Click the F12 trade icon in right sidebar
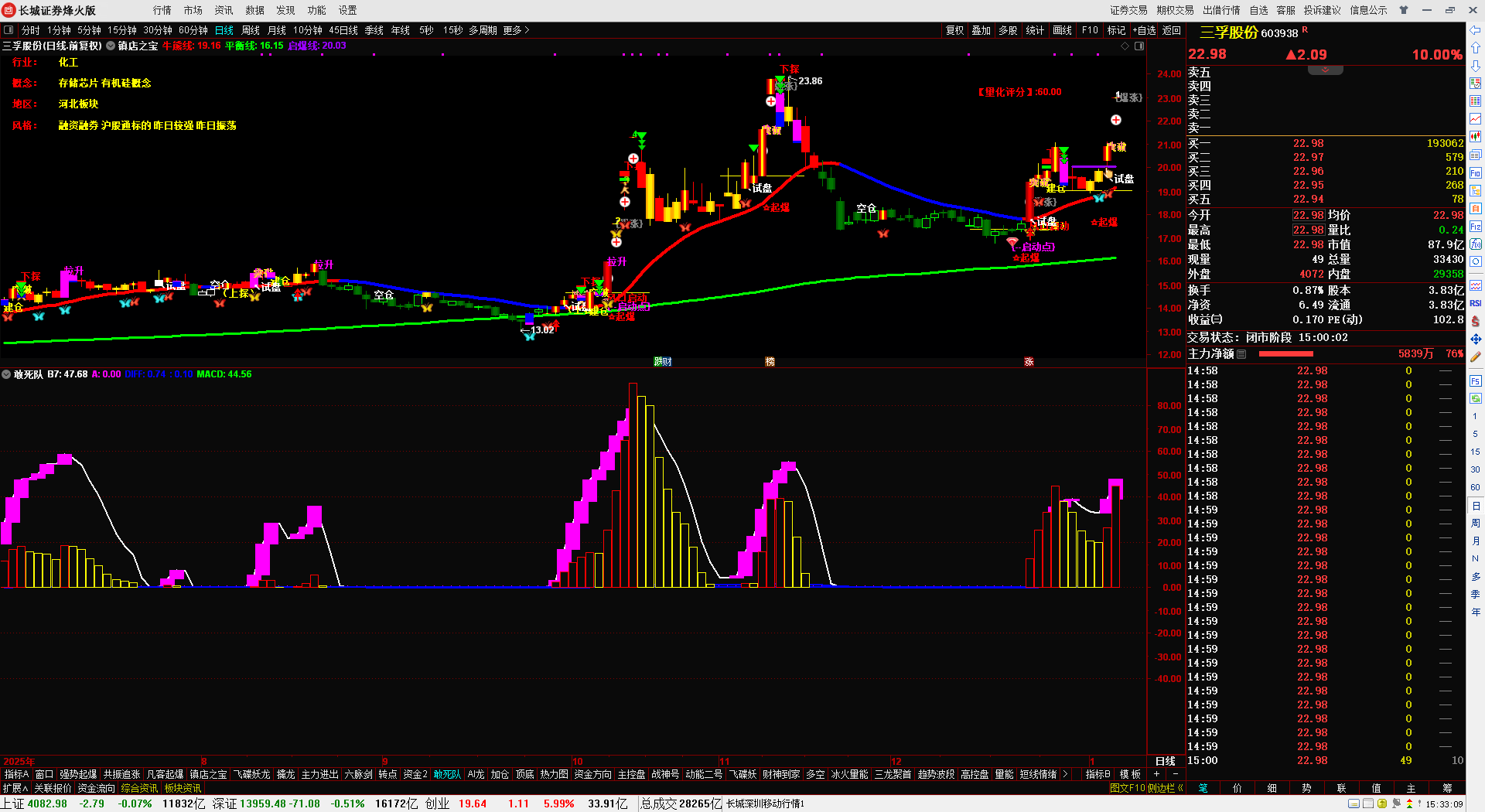Screen dimensions: 1485x812 pyautogui.click(x=1476, y=227)
